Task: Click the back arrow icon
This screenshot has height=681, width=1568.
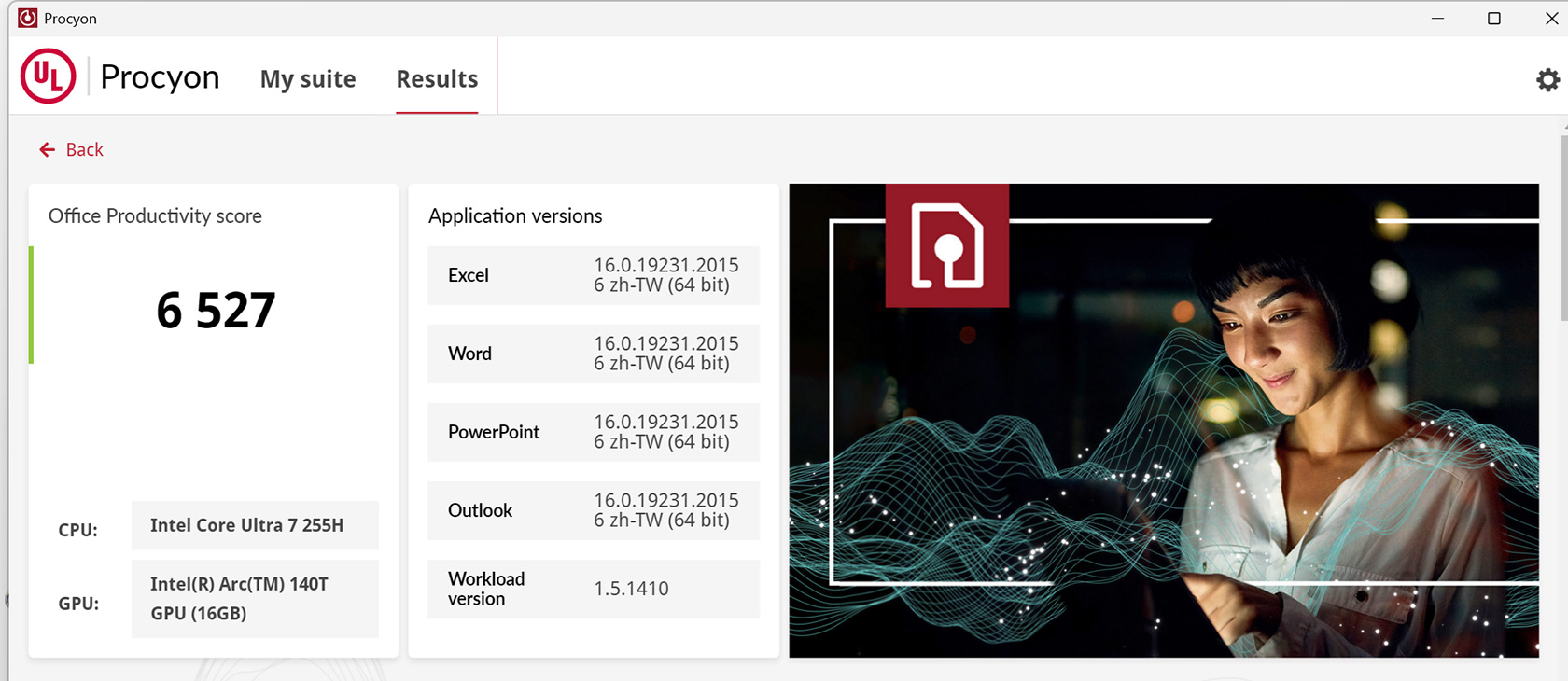Action: click(47, 150)
